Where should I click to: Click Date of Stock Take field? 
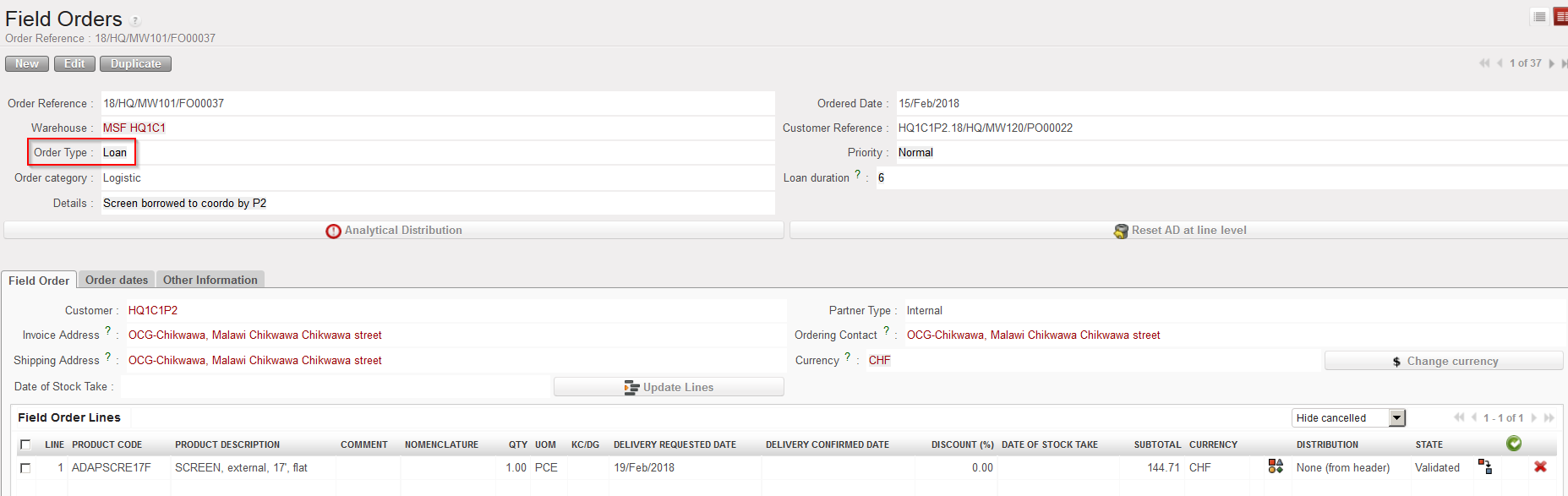[x=336, y=386]
